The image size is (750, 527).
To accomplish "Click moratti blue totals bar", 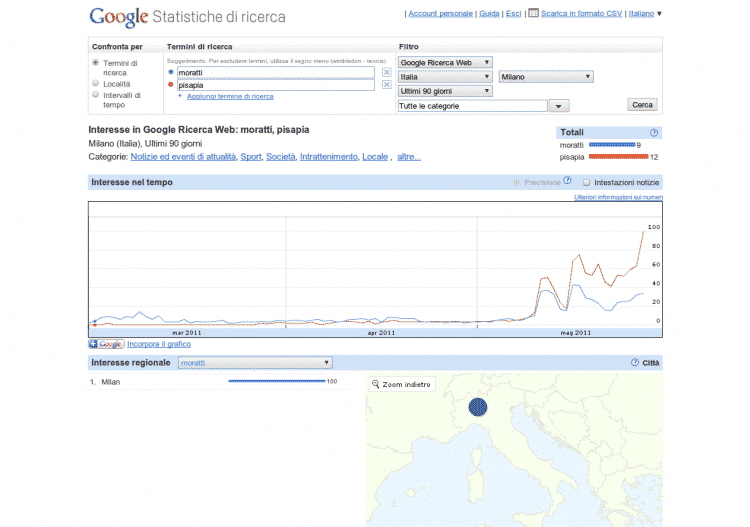I will coord(612,144).
